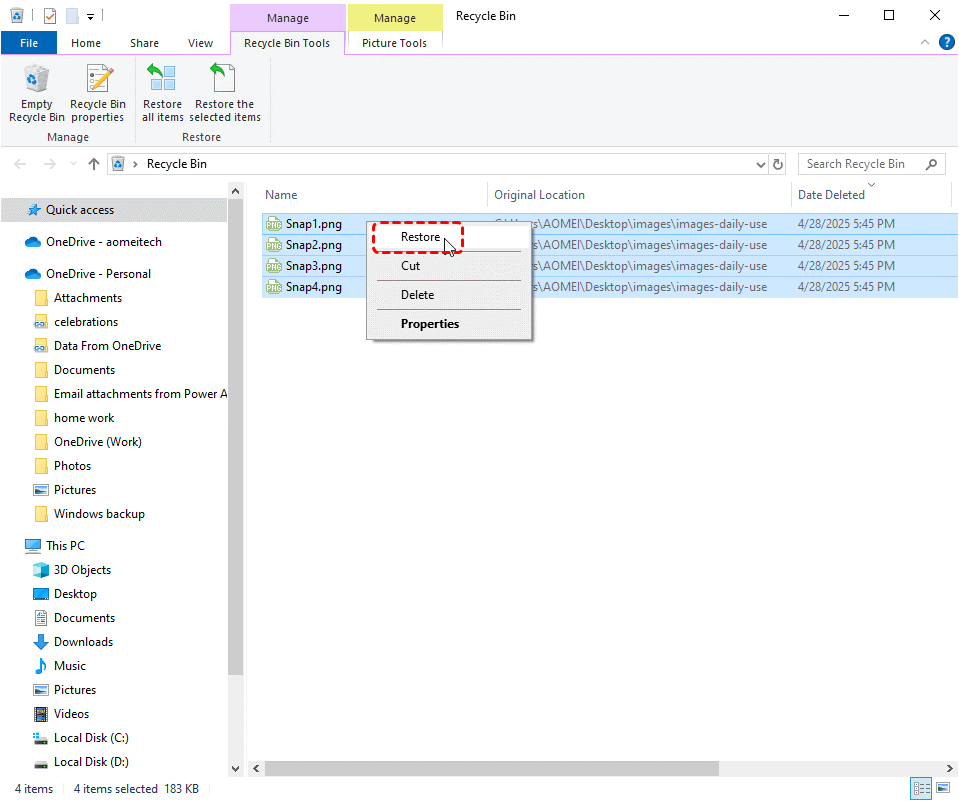Collapse the ribbon with the chevron
The height and width of the screenshot is (801, 959).
tap(925, 43)
